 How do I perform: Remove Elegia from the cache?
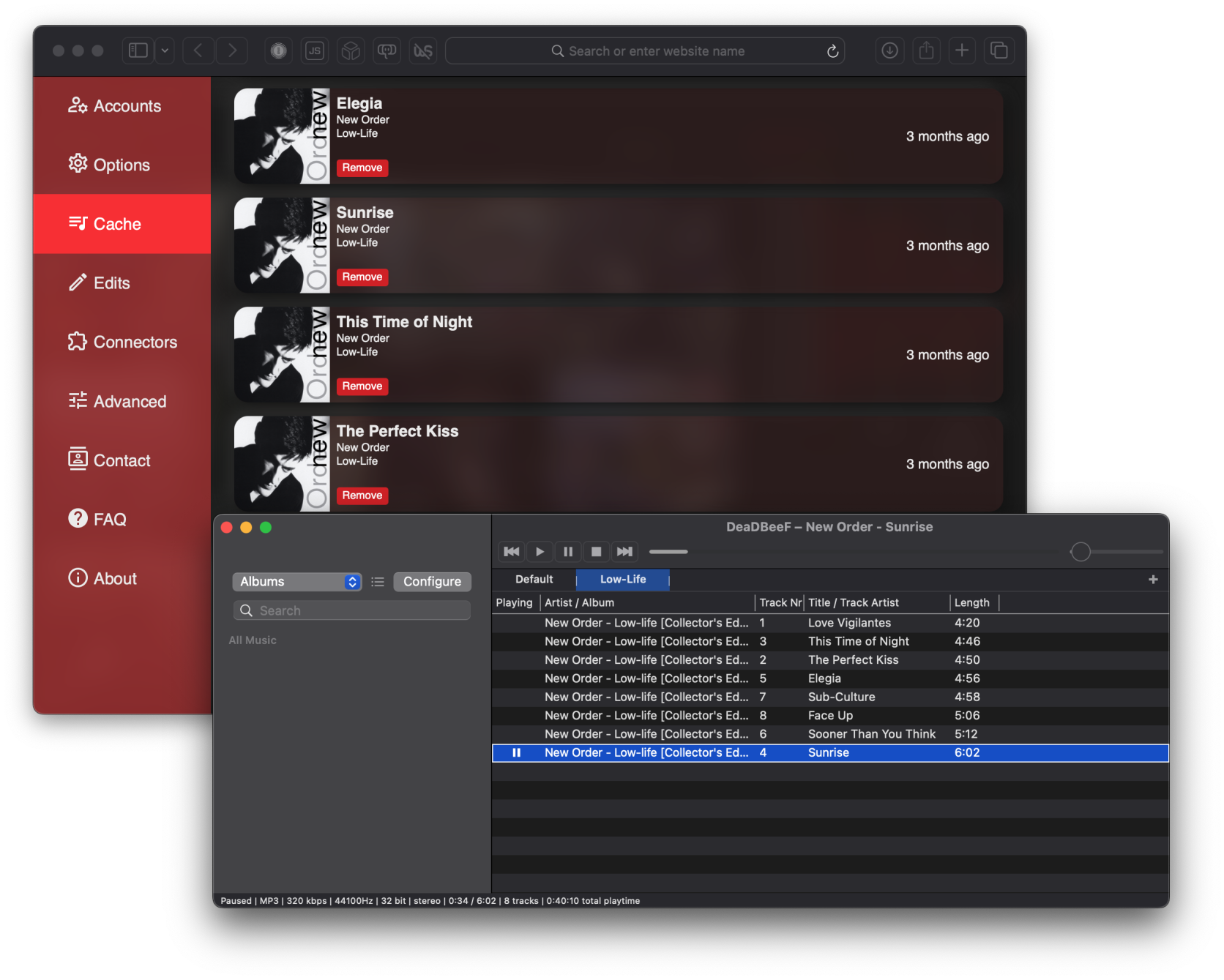[362, 168]
